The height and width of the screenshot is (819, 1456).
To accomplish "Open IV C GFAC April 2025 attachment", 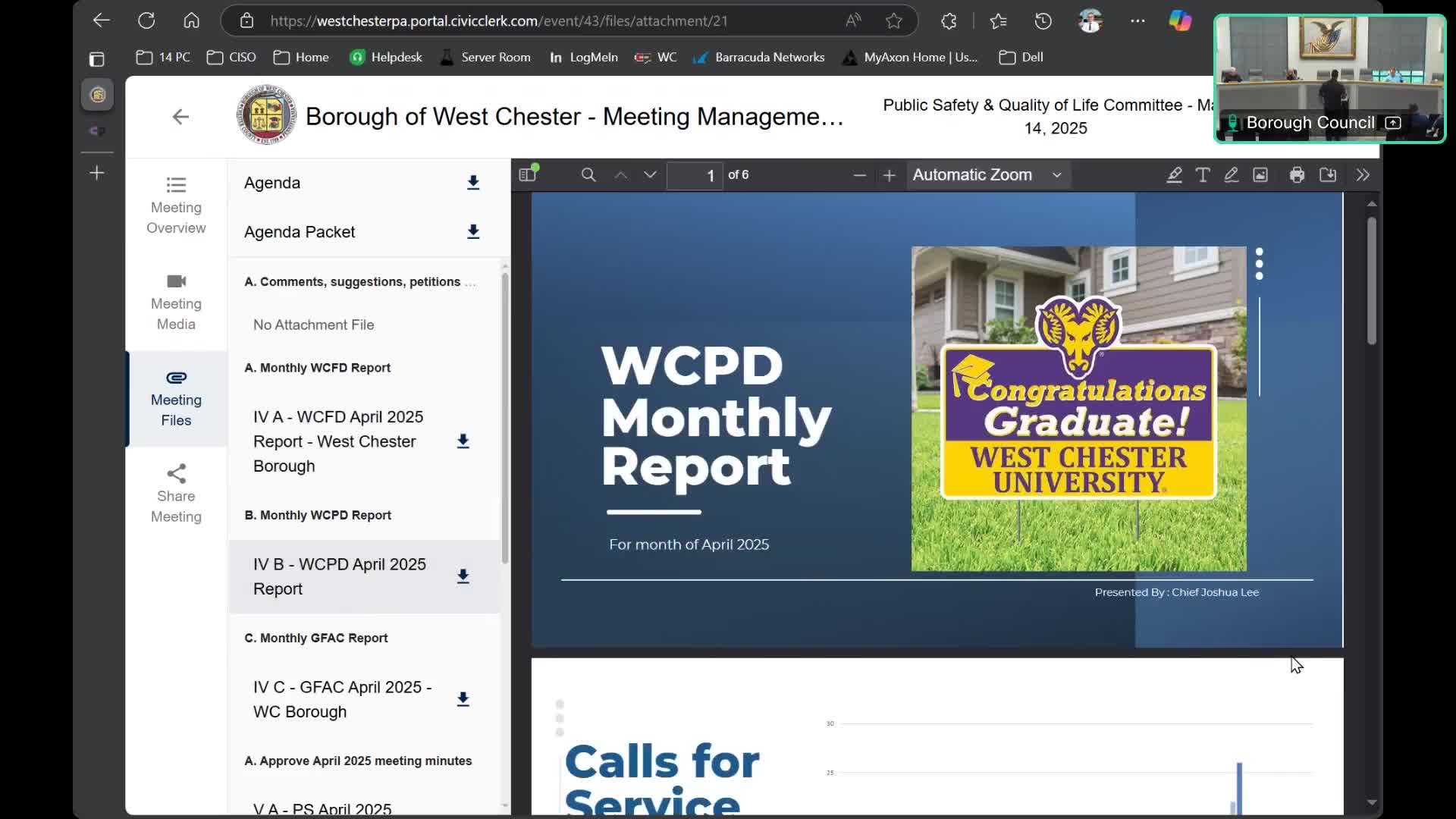I will pos(342,699).
